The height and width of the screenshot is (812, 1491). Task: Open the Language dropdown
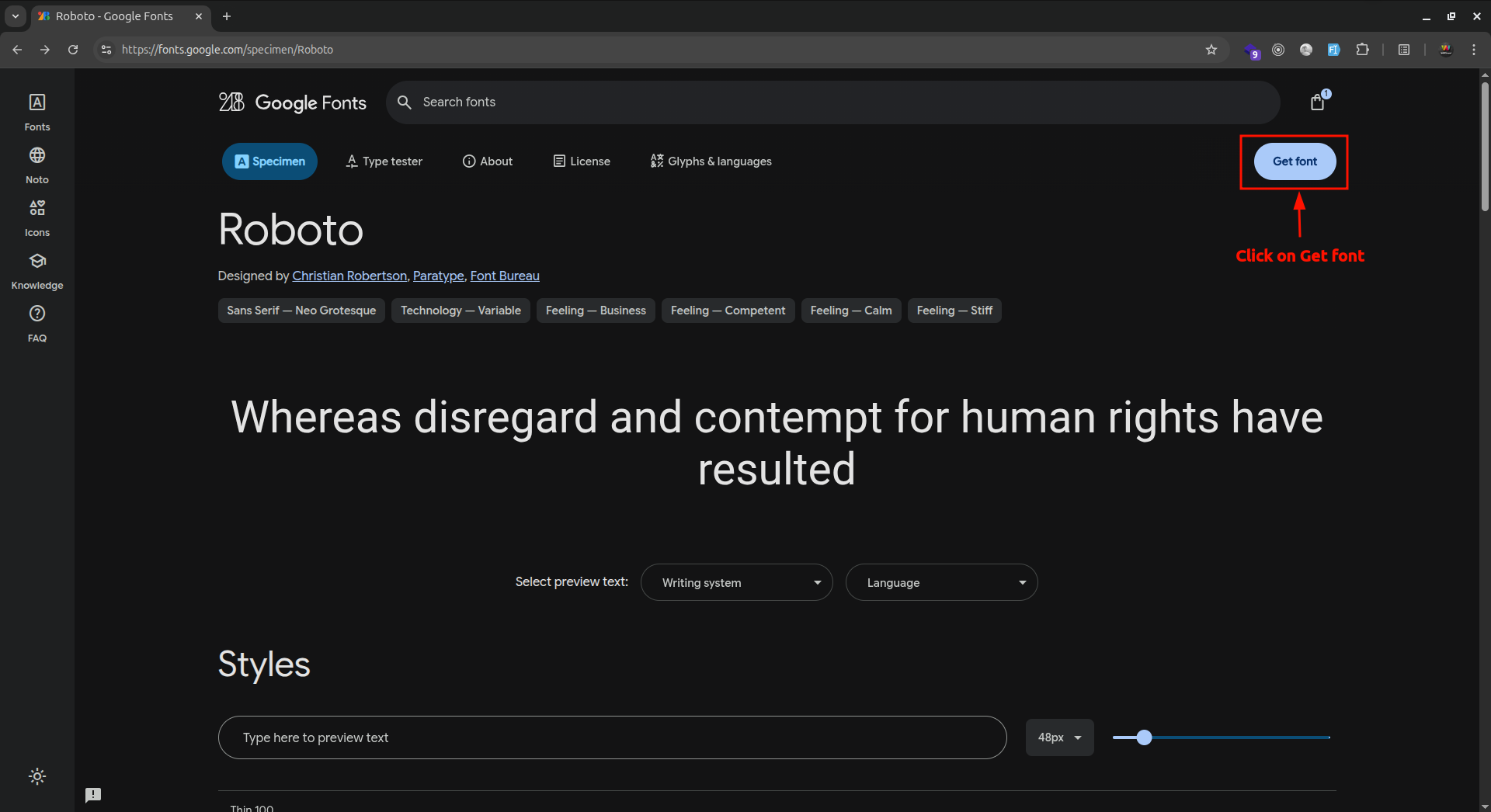click(x=941, y=582)
